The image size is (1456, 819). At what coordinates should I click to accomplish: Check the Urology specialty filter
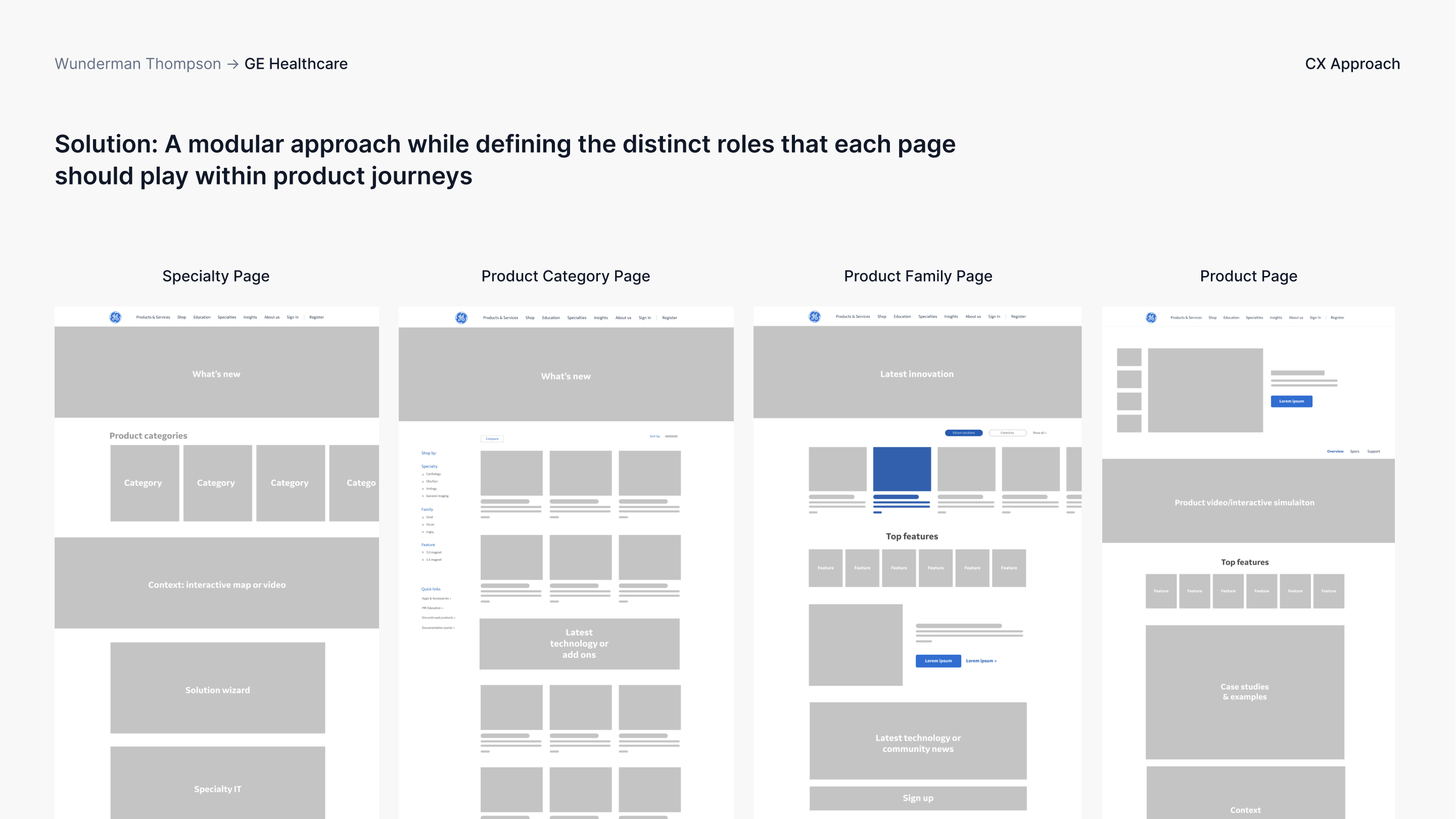[423, 489]
